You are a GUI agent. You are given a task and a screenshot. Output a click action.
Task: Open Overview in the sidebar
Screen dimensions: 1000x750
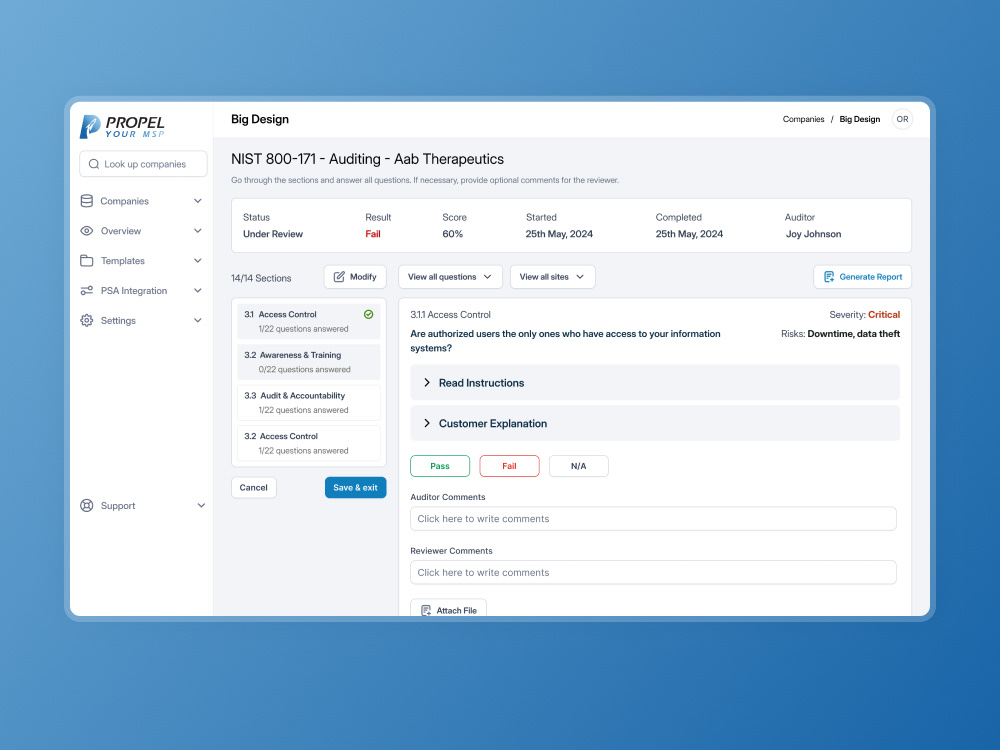click(142, 231)
